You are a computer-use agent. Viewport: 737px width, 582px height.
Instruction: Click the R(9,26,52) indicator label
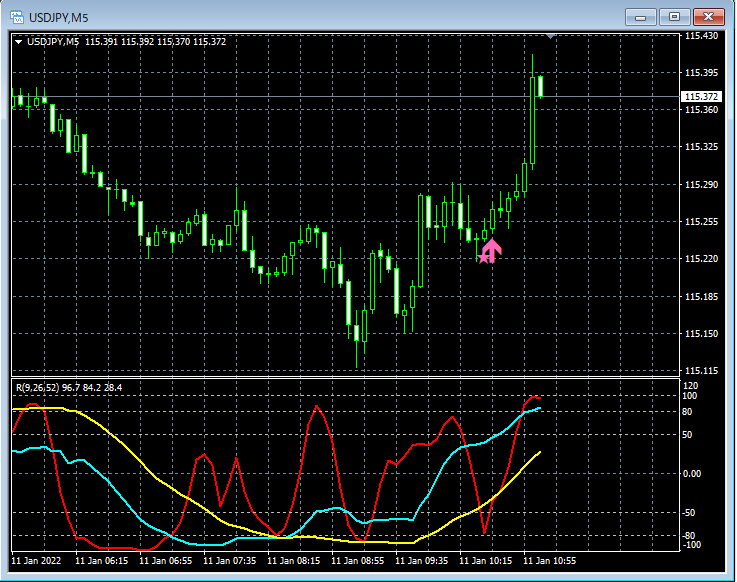[69, 388]
